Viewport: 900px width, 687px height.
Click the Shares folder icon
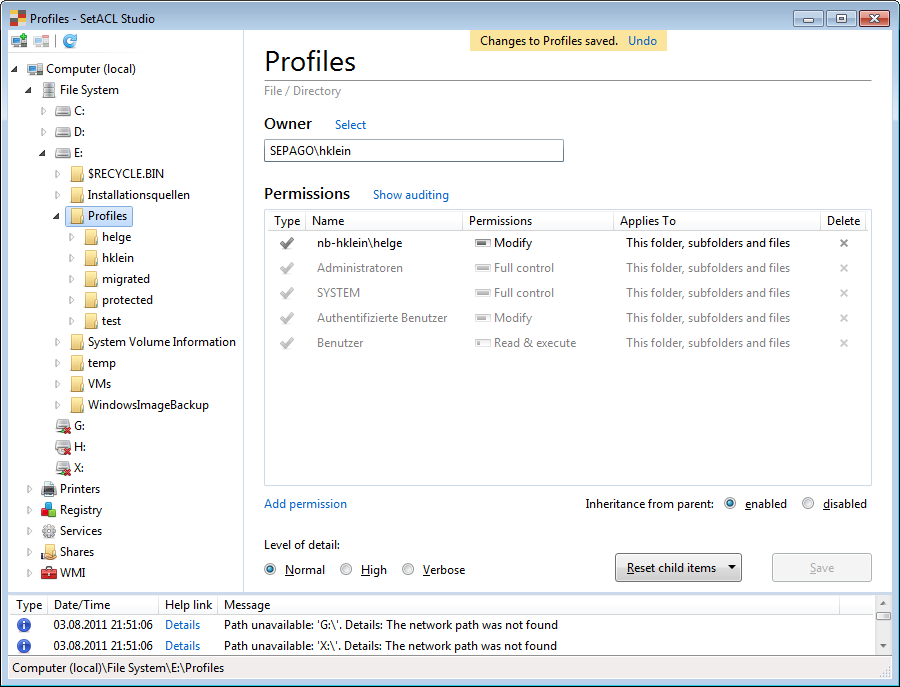click(49, 552)
